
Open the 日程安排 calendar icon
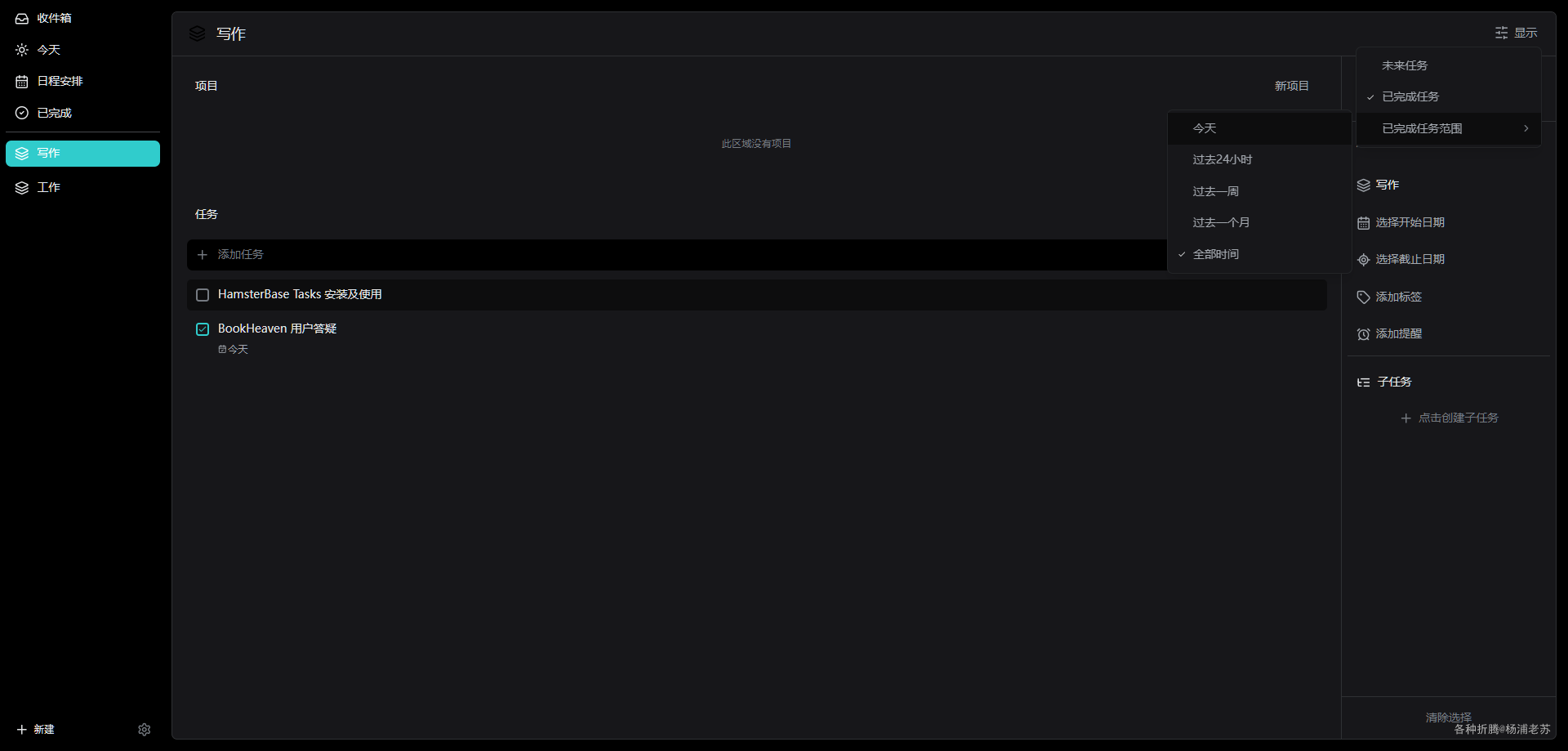(22, 82)
